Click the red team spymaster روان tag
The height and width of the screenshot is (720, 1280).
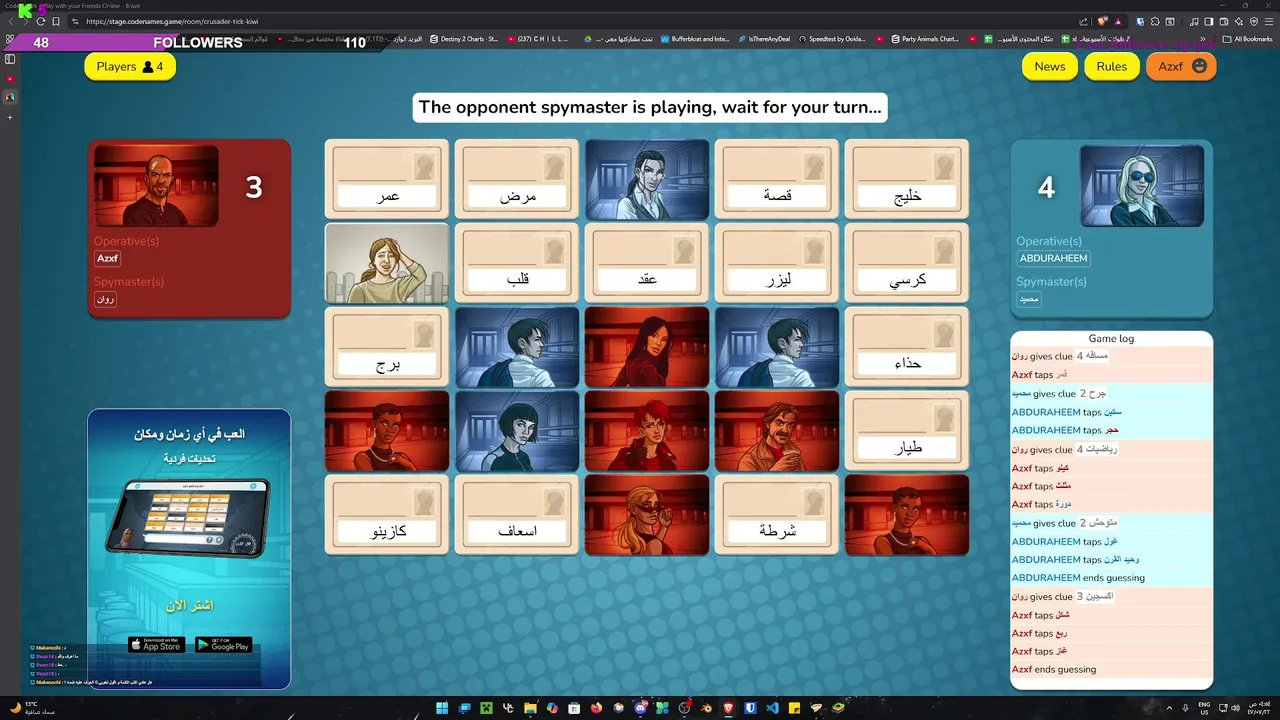coord(105,299)
